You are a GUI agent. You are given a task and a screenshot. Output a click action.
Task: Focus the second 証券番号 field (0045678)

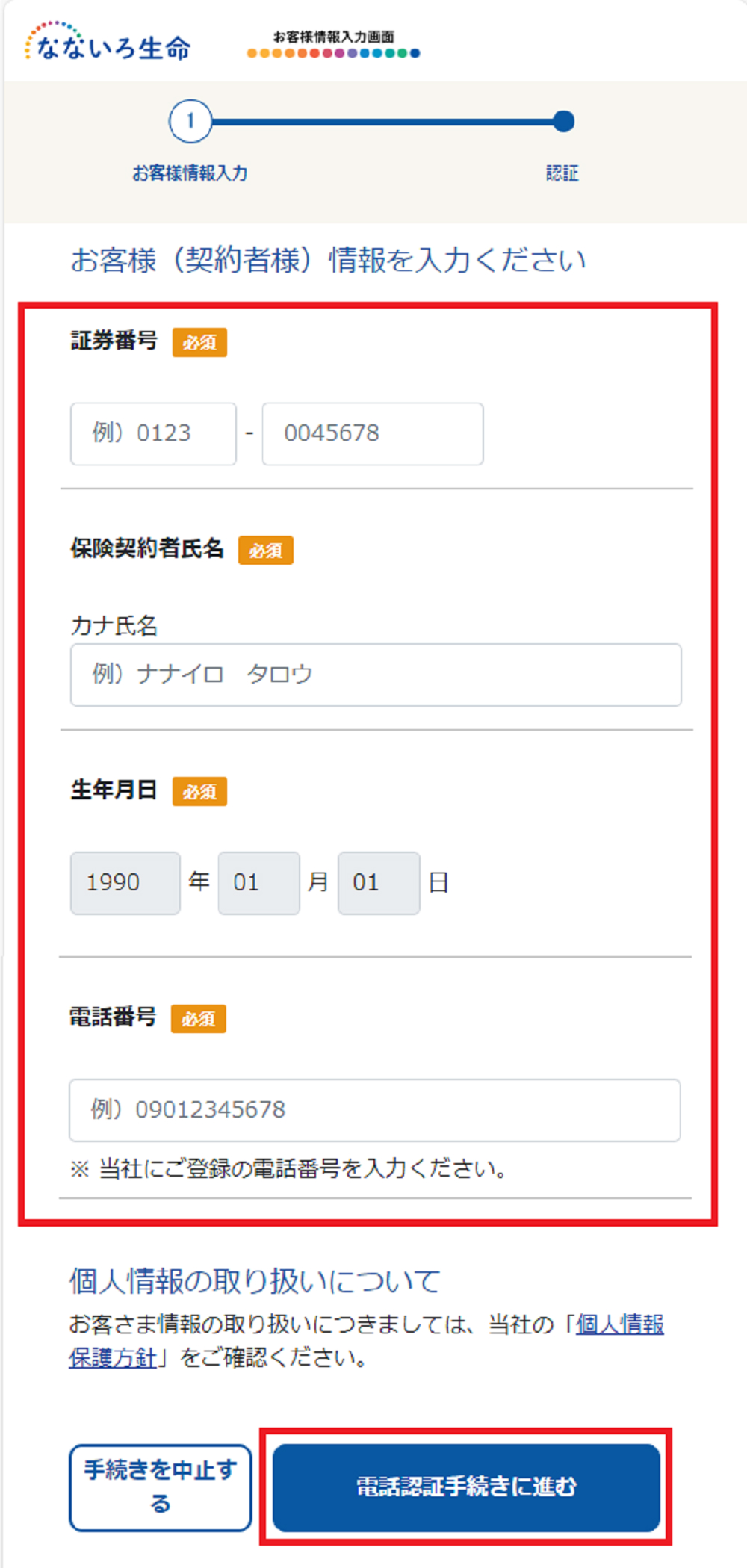(373, 434)
